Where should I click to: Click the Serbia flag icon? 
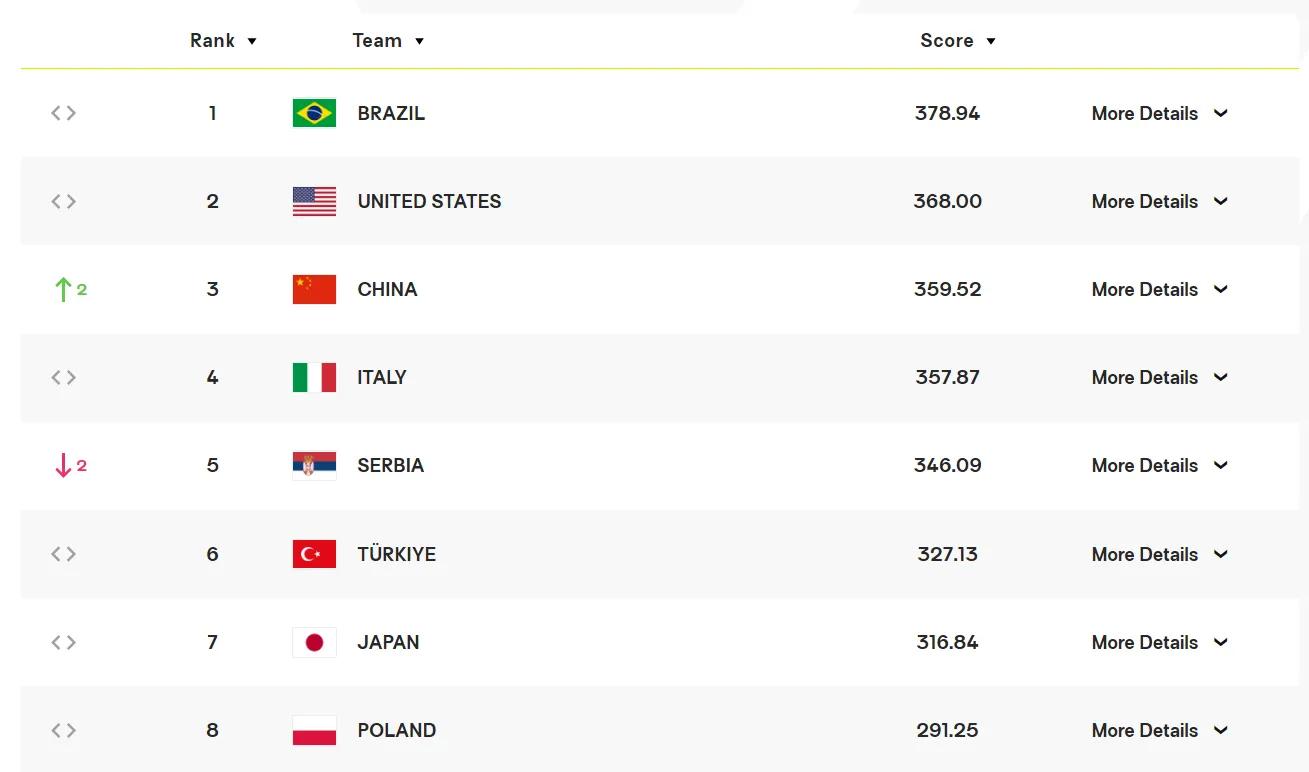(x=314, y=465)
